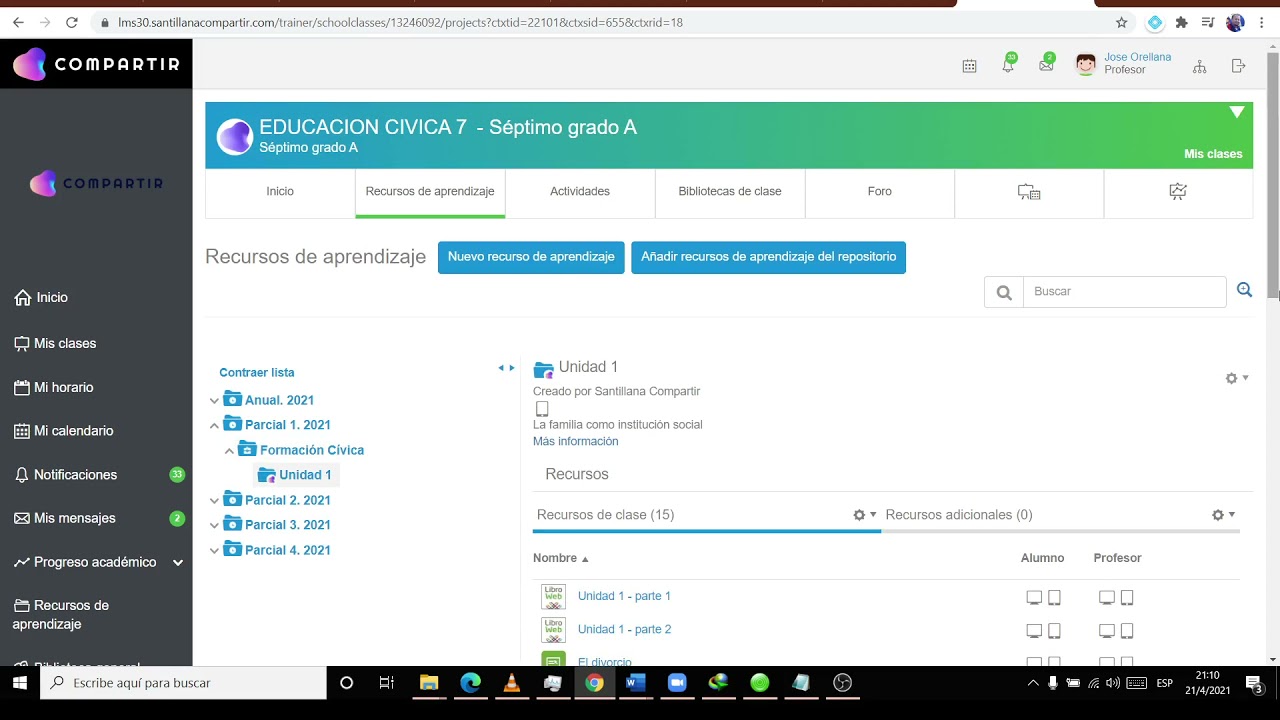Click the left arrow to collapse tree panel
Image resolution: width=1280 pixels, height=720 pixels.
tap(501, 368)
